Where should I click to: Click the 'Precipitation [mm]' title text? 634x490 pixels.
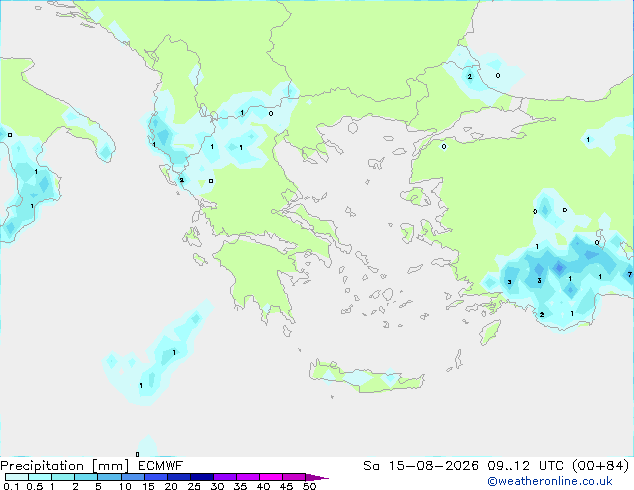click(65, 466)
